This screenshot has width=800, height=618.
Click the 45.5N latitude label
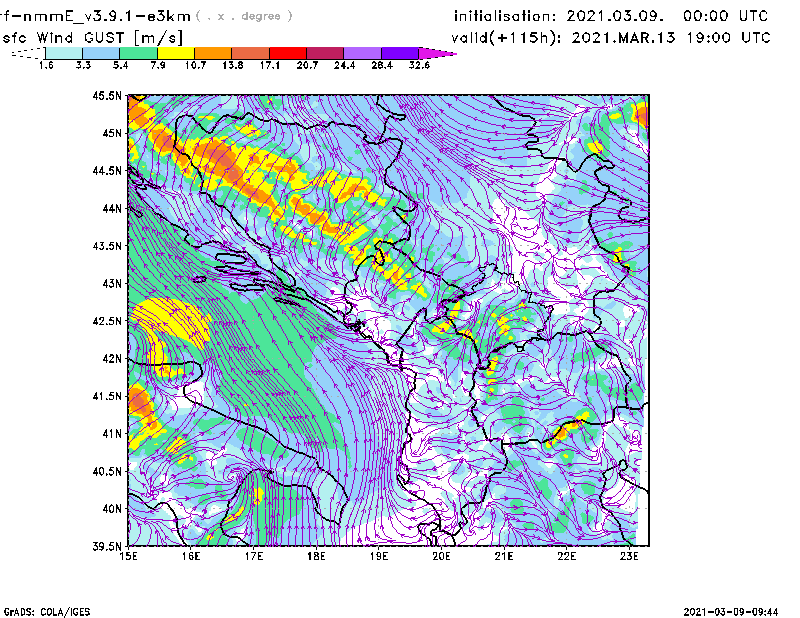[x=107, y=95]
